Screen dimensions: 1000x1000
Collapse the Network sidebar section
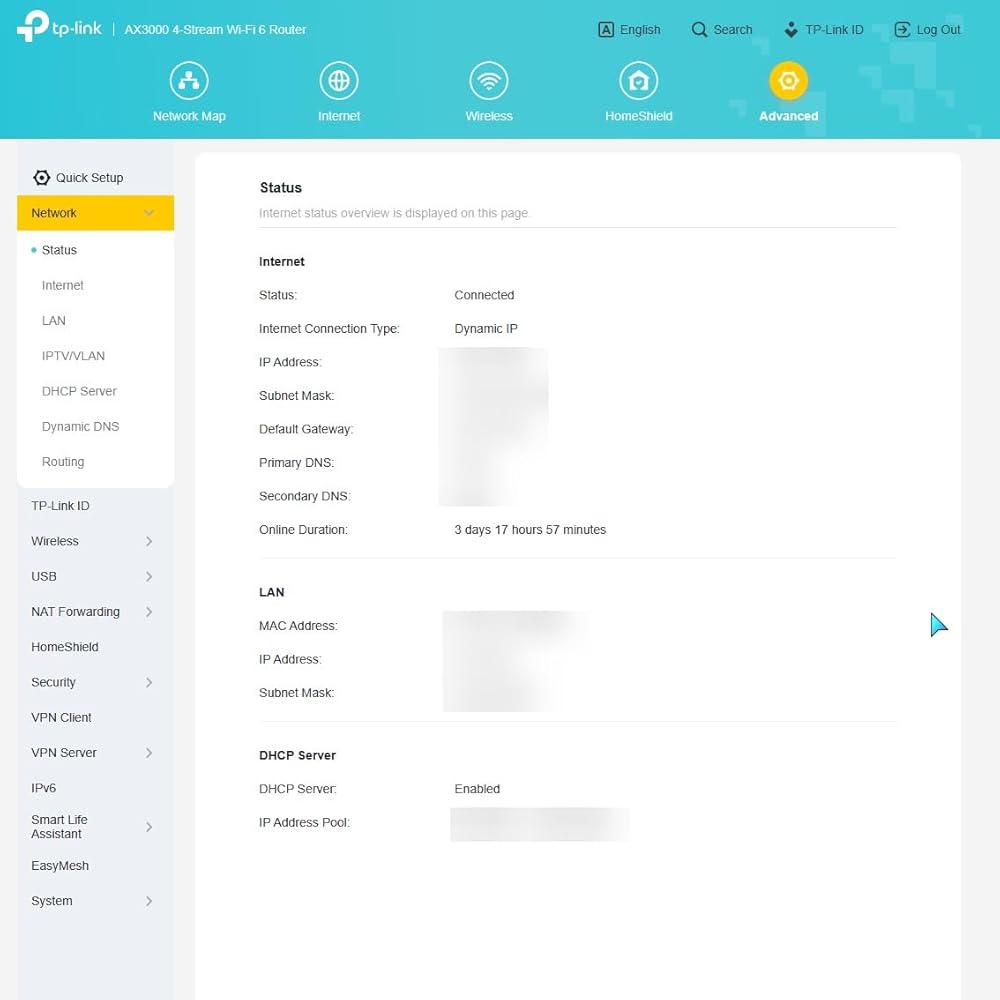[x=149, y=213]
